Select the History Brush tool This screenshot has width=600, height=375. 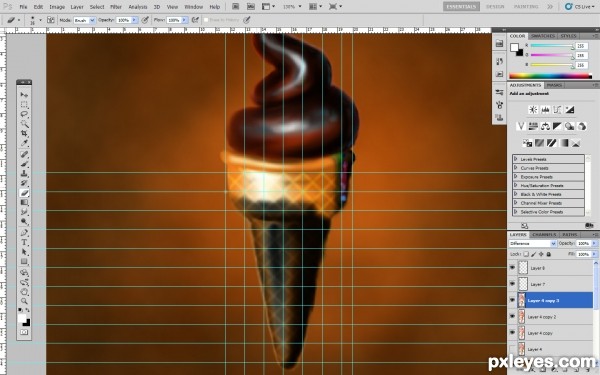[24, 183]
